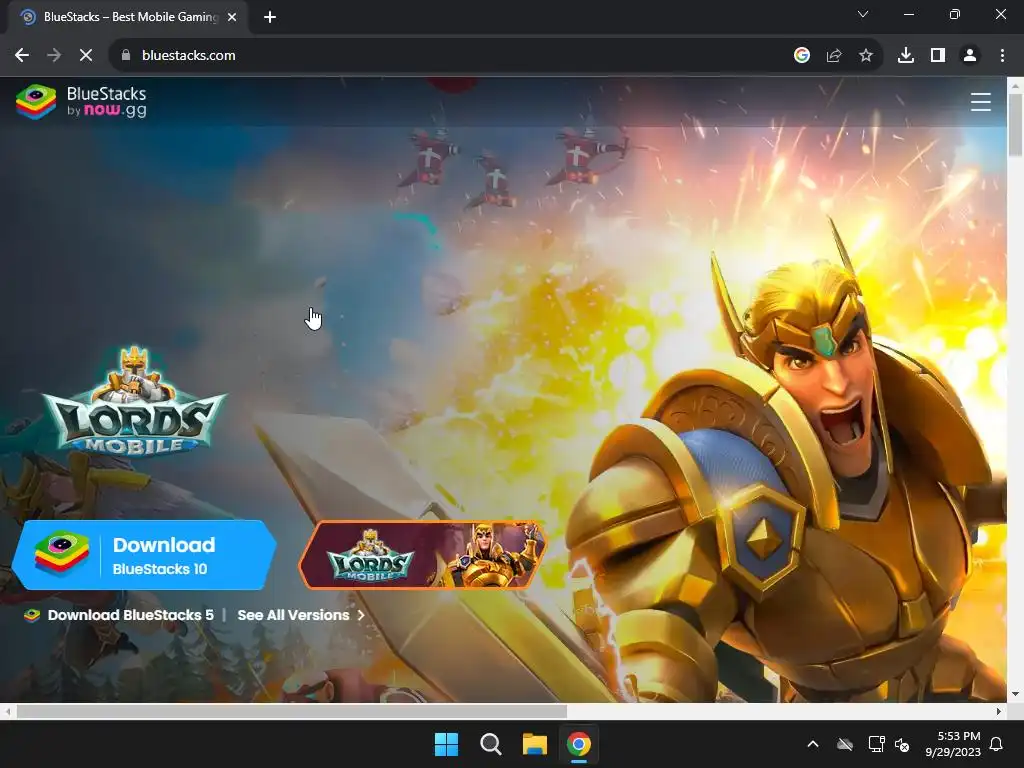Open the Lords Mobile game banner
The width and height of the screenshot is (1024, 768).
click(422, 555)
